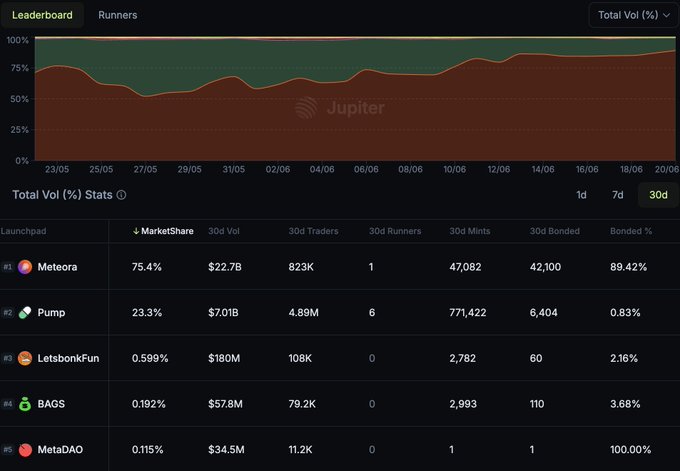Click the $34.5M volume value
Image resolution: width=680 pixels, height=471 pixels.
(226, 450)
